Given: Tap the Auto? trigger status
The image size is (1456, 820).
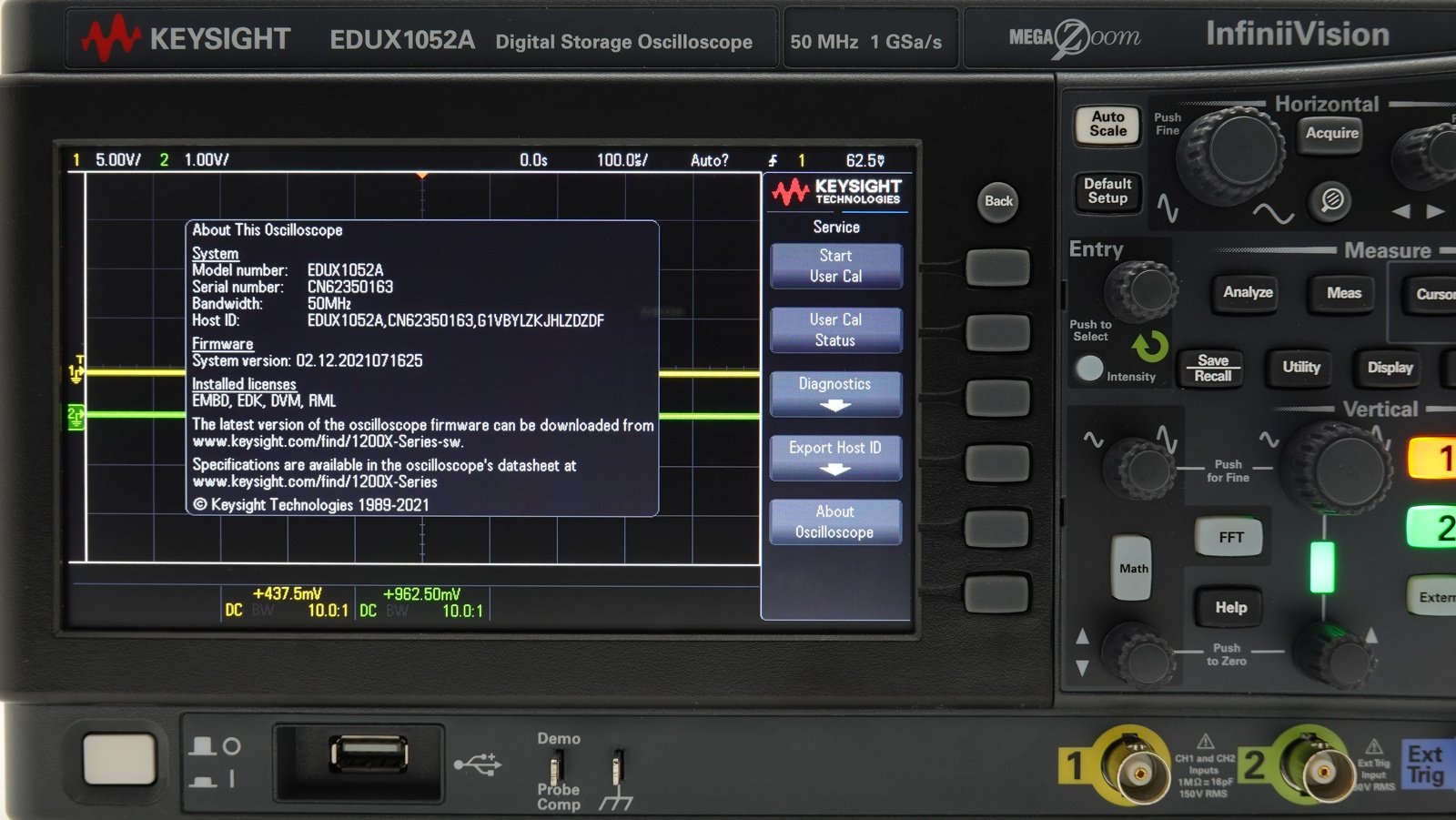Looking at the screenshot, I should [x=710, y=160].
